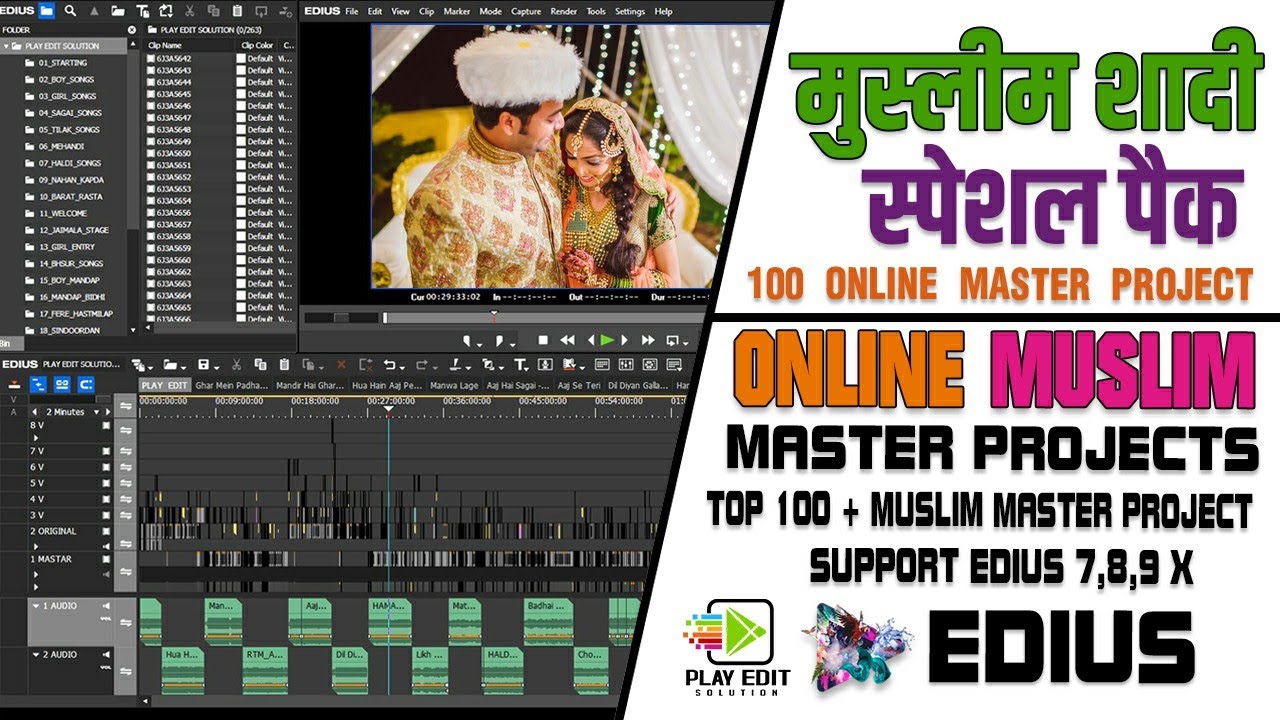Open the Settings menu
This screenshot has width=1280, height=720.
(x=630, y=11)
